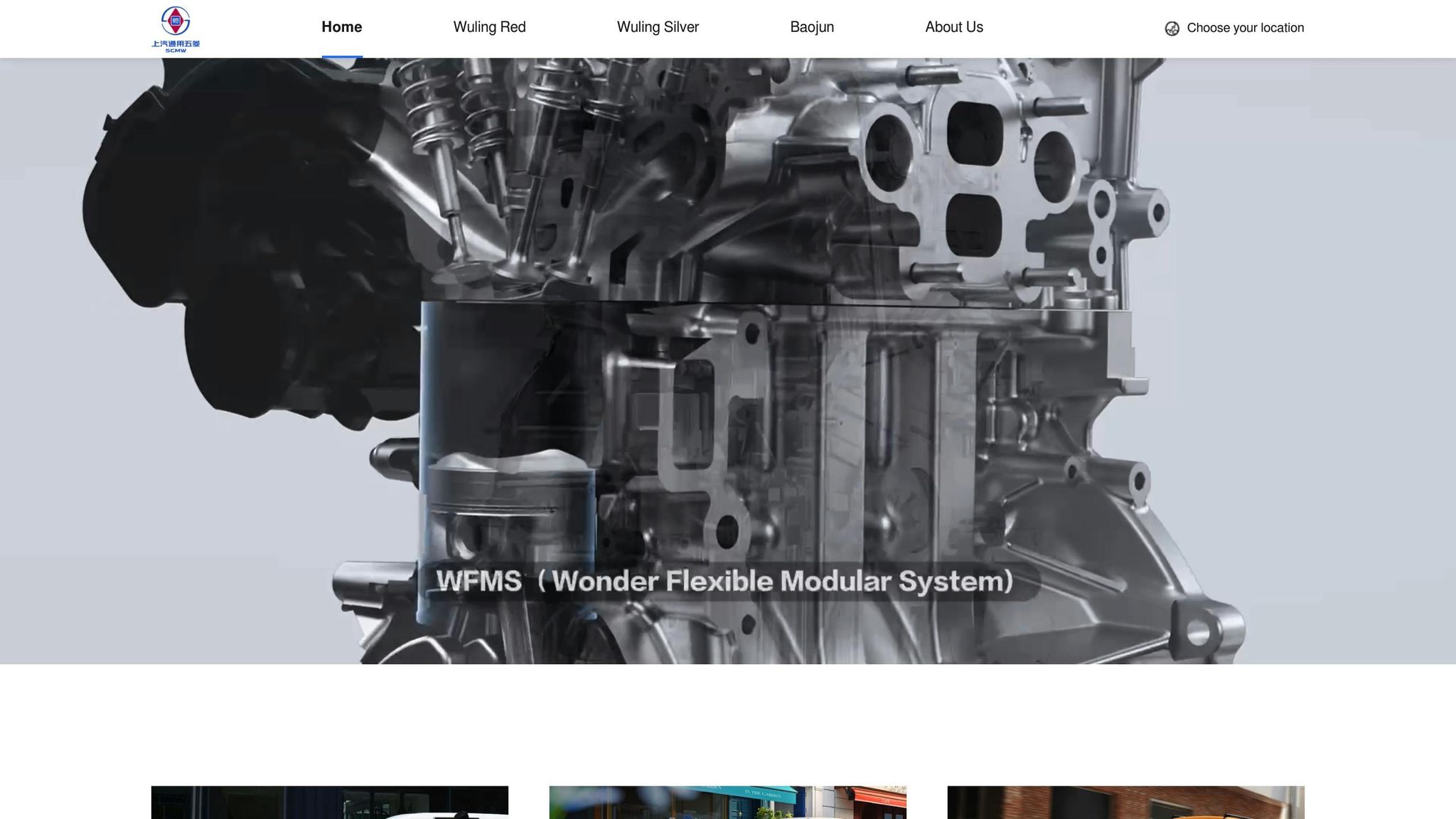Expand the Wuling Silver menu
Viewport: 1456px width, 819px height.
pos(658,27)
